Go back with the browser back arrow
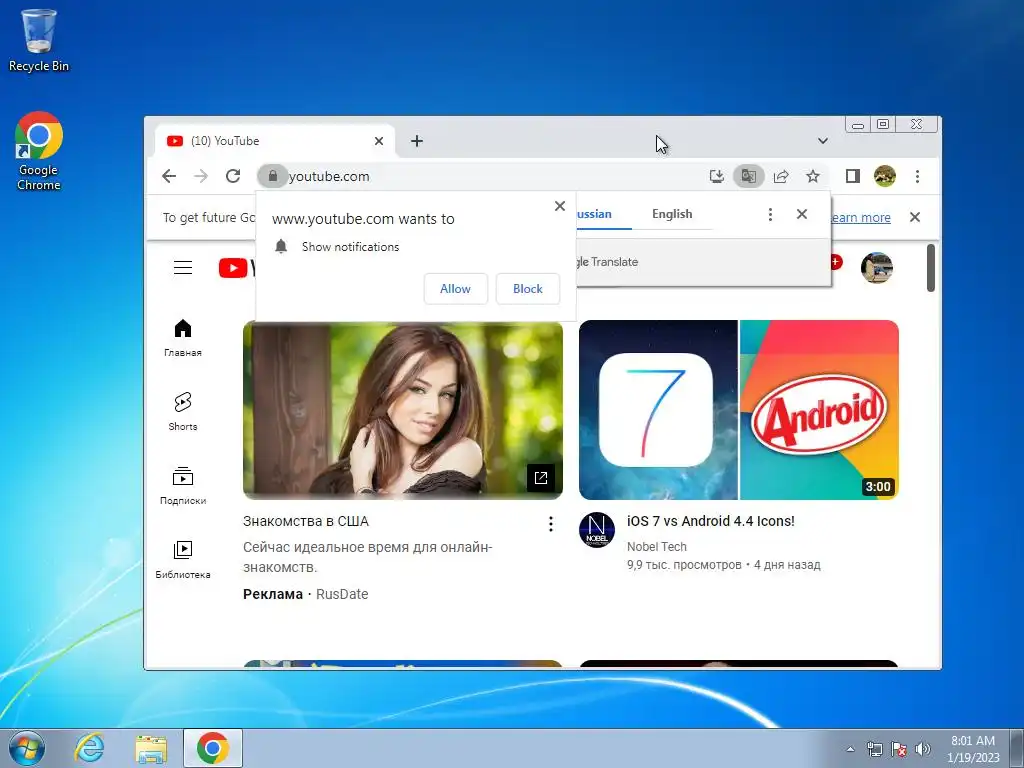Image resolution: width=1024 pixels, height=768 pixels. point(169,176)
